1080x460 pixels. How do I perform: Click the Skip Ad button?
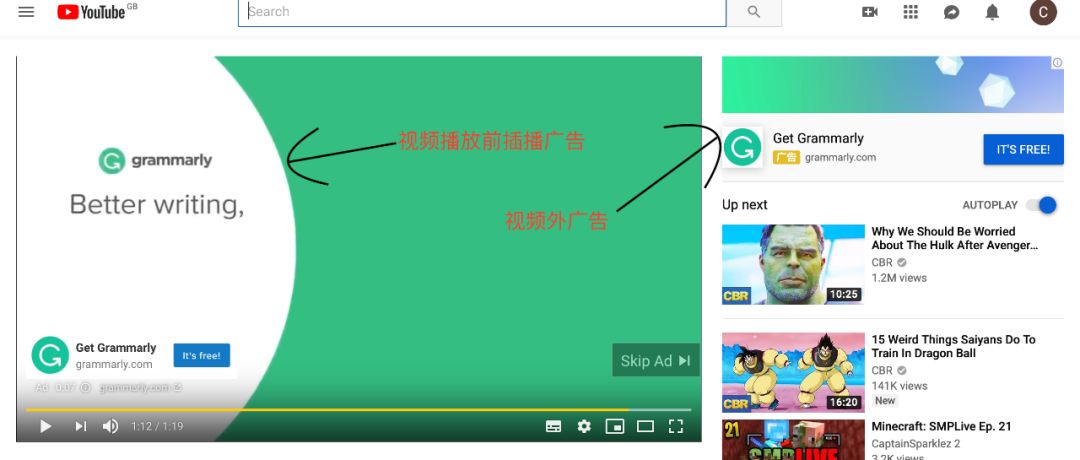click(656, 360)
